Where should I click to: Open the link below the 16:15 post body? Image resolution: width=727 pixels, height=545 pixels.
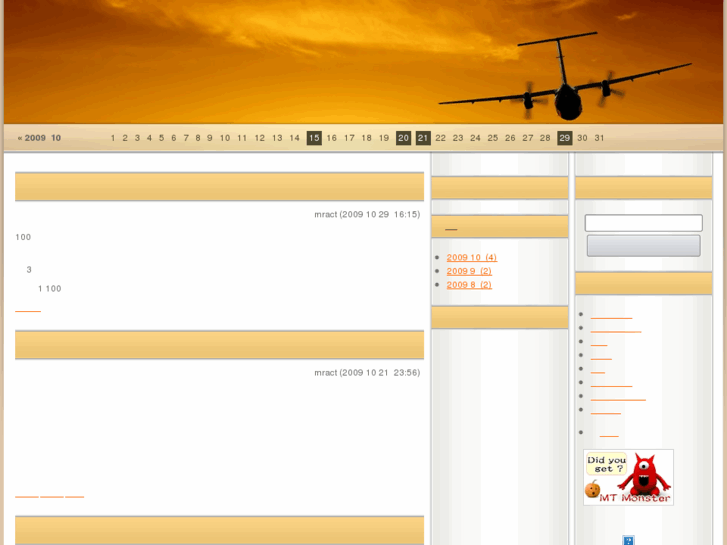pos(28,309)
